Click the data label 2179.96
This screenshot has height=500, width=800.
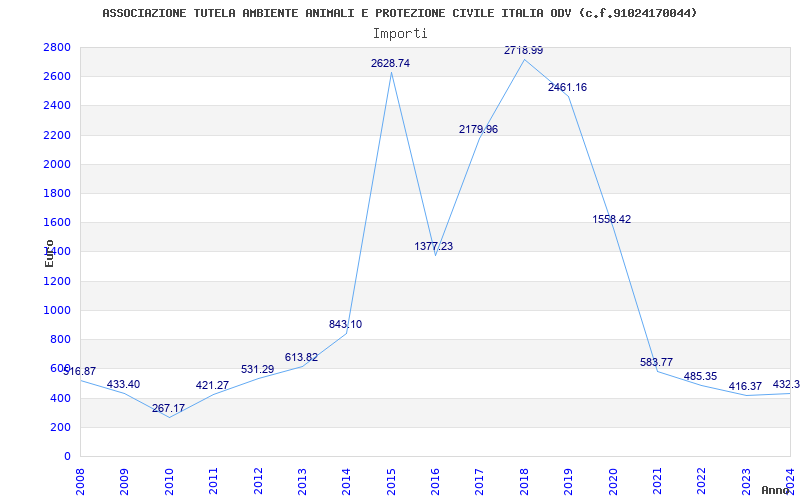(x=478, y=129)
